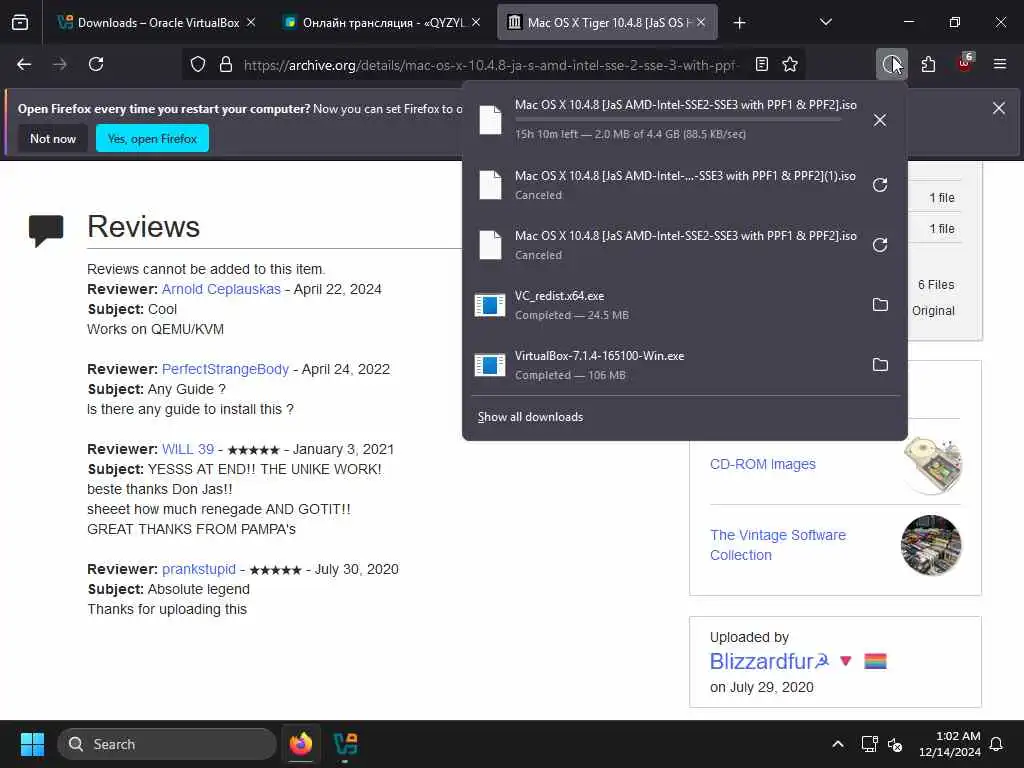Close the Mac OS X Tiger tab
Screen dimensions: 1024x768
[701, 23]
